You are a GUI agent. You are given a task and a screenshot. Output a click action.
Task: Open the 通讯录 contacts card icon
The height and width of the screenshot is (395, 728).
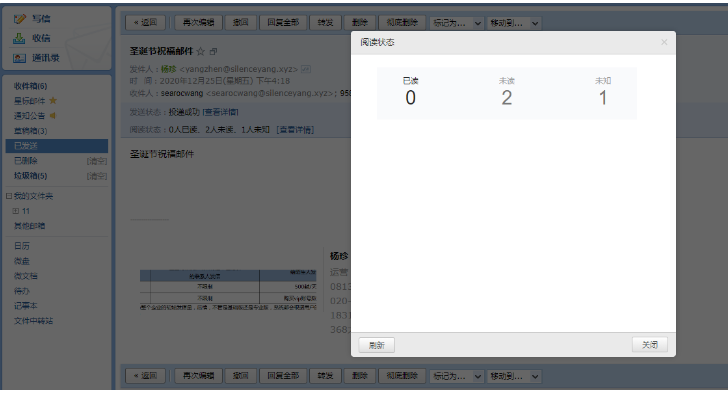(x=20, y=58)
